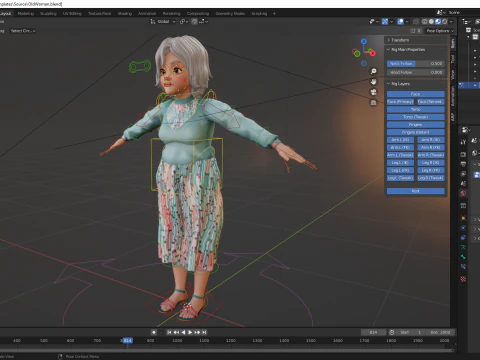Click red X axis on navigation gizmo
Image resolution: width=480 pixels, height=360 pixels.
(372, 53)
